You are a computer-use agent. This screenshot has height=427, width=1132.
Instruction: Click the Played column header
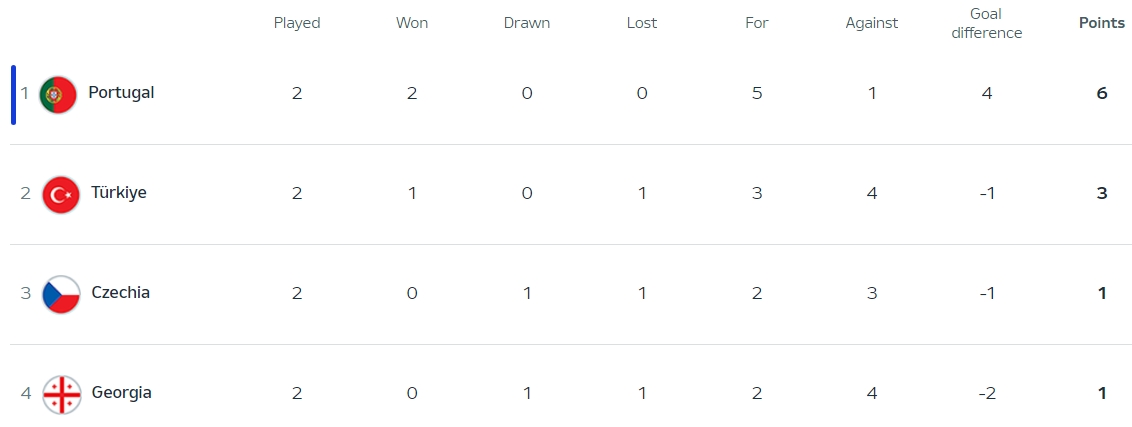click(x=297, y=23)
